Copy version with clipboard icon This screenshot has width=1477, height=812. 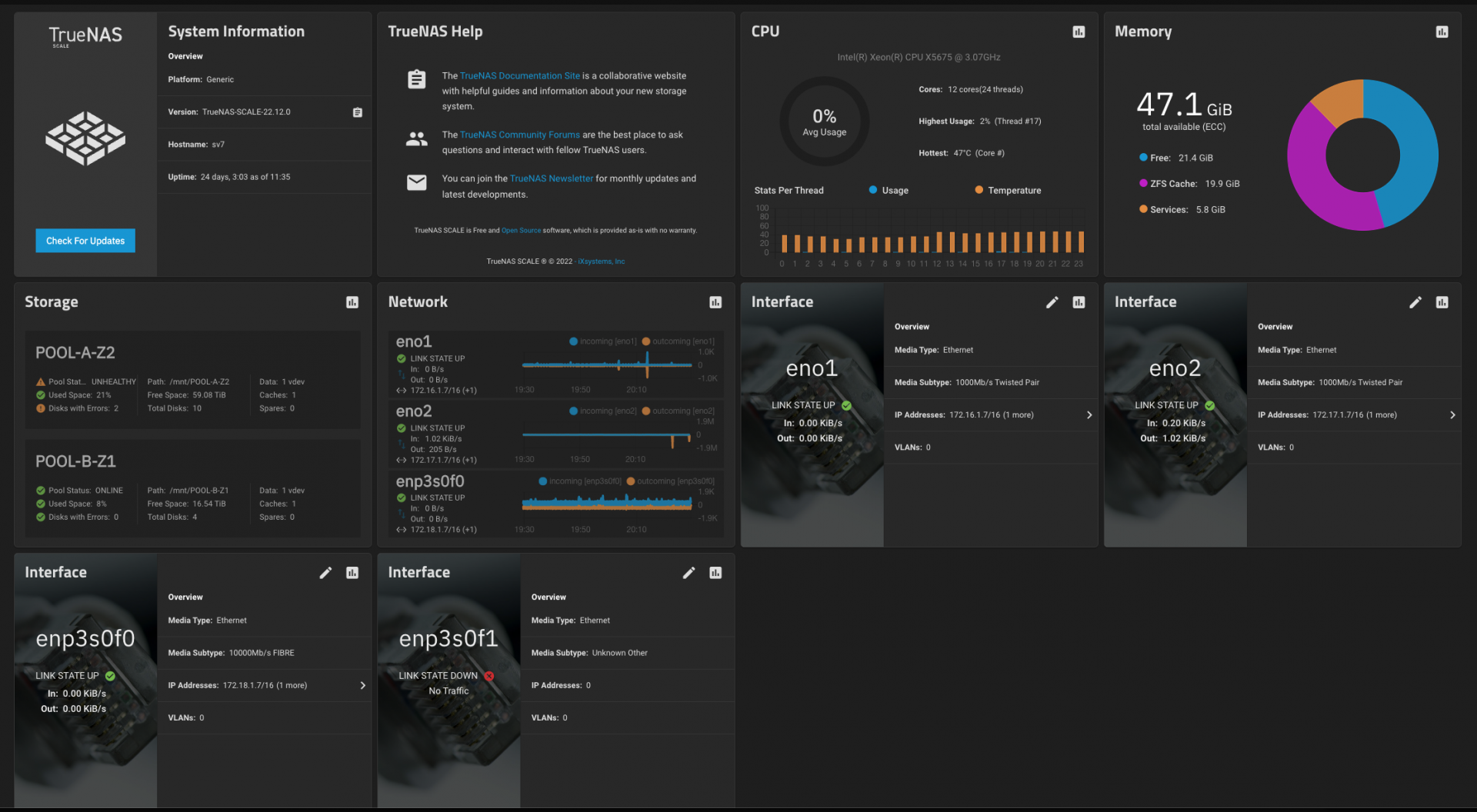pos(357,112)
